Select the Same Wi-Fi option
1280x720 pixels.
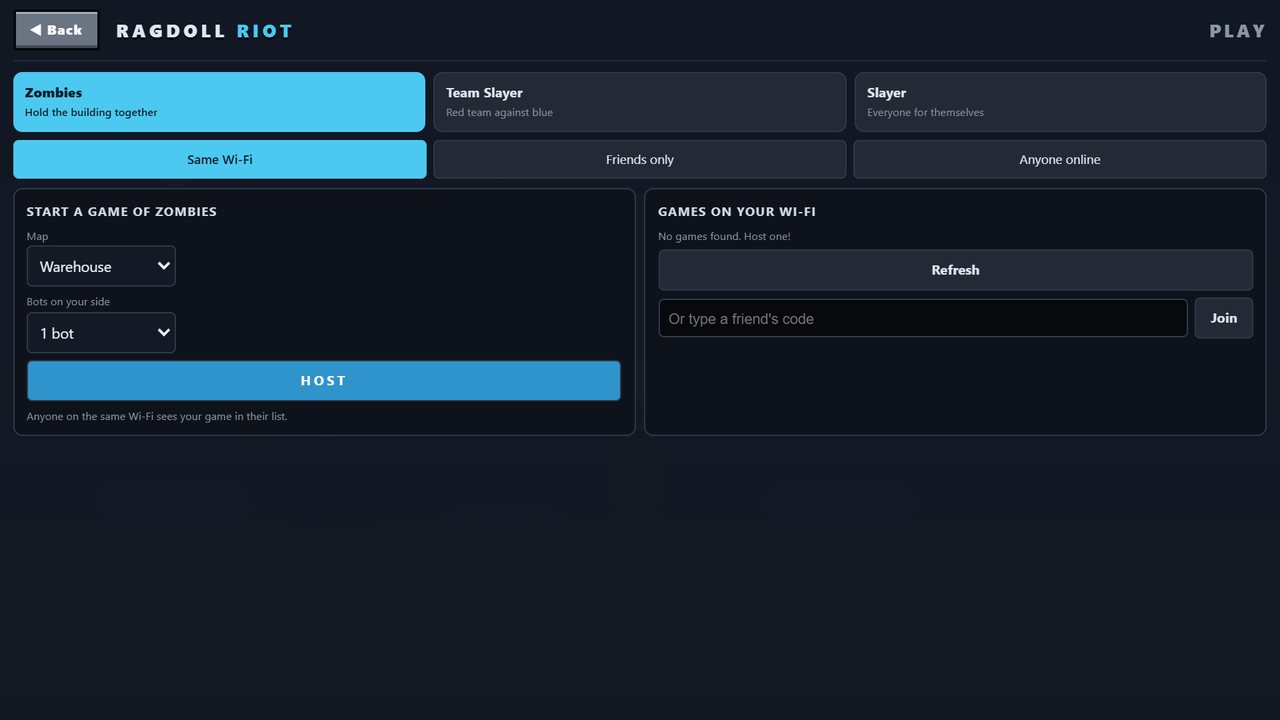coord(219,159)
